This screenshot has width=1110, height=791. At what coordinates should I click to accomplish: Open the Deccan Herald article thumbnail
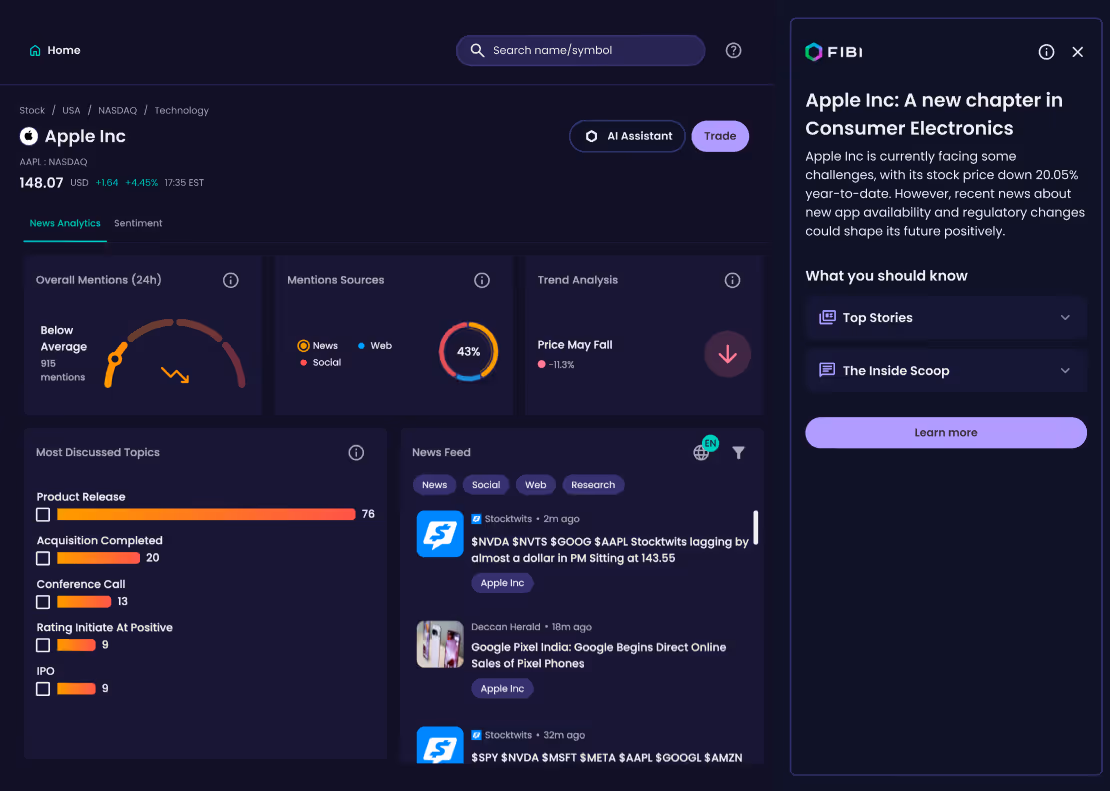440,644
